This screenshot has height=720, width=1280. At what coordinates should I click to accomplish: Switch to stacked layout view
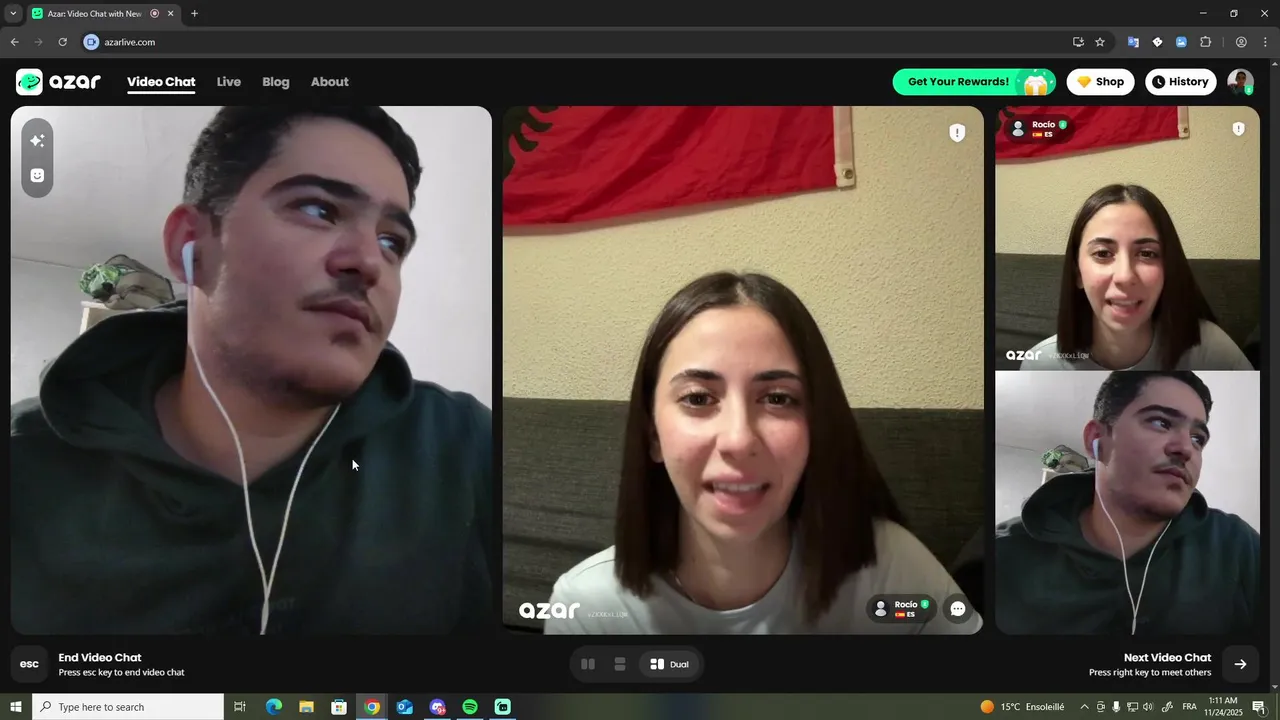pyautogui.click(x=620, y=664)
